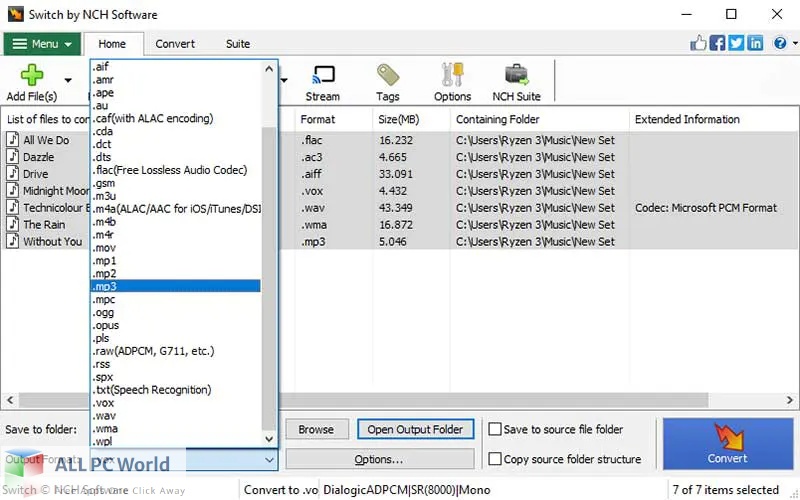Enable Save to source file folder
This screenshot has width=800, height=500.
coord(495,429)
